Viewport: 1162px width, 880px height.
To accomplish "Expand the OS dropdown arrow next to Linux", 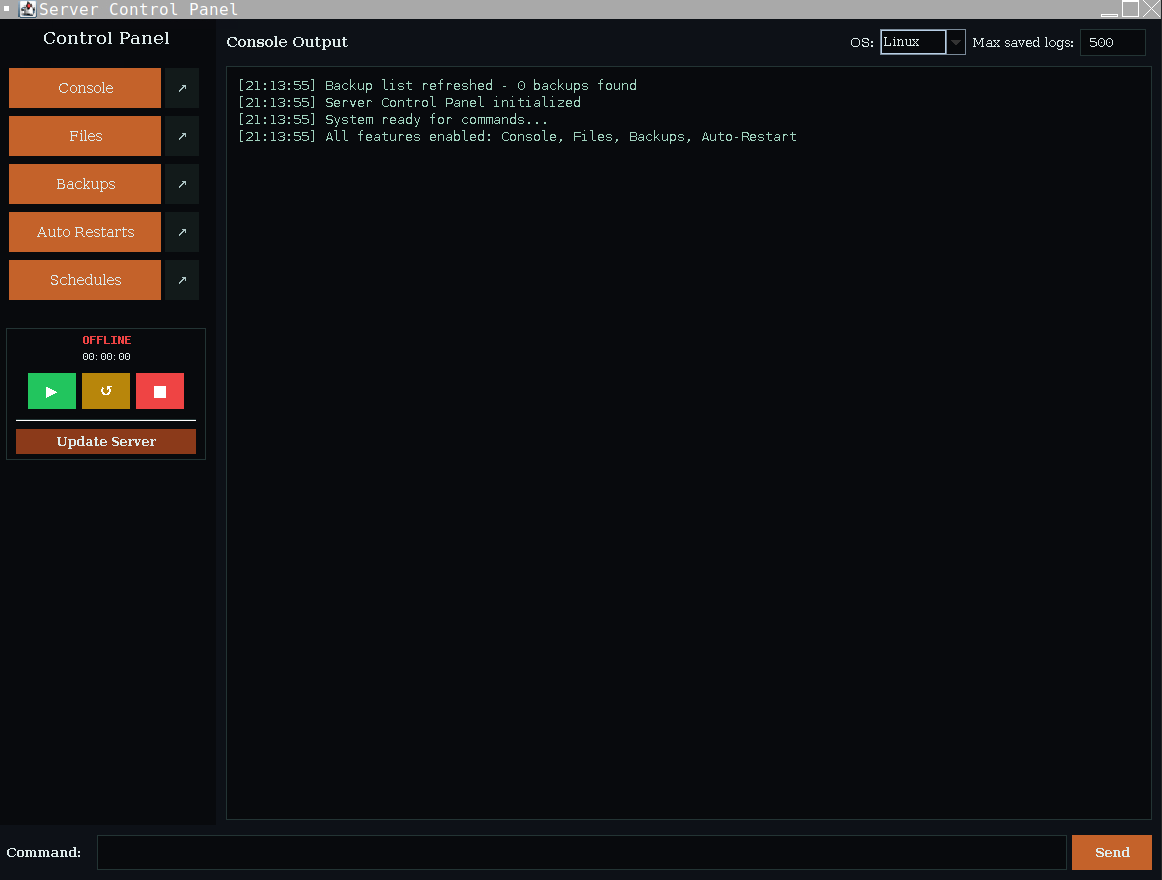I will [x=956, y=42].
